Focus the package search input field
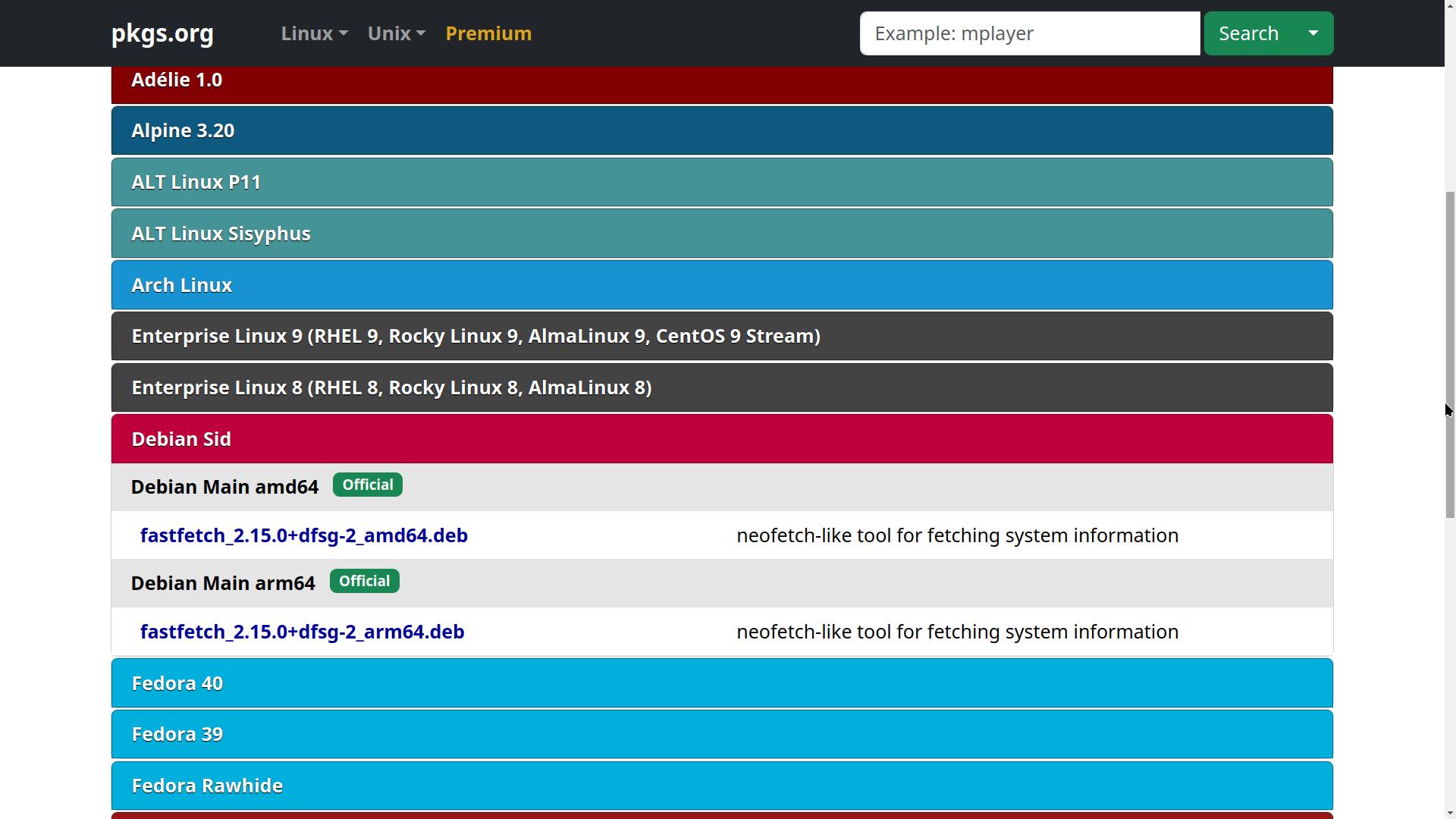The height and width of the screenshot is (819, 1456). pos(1030,33)
